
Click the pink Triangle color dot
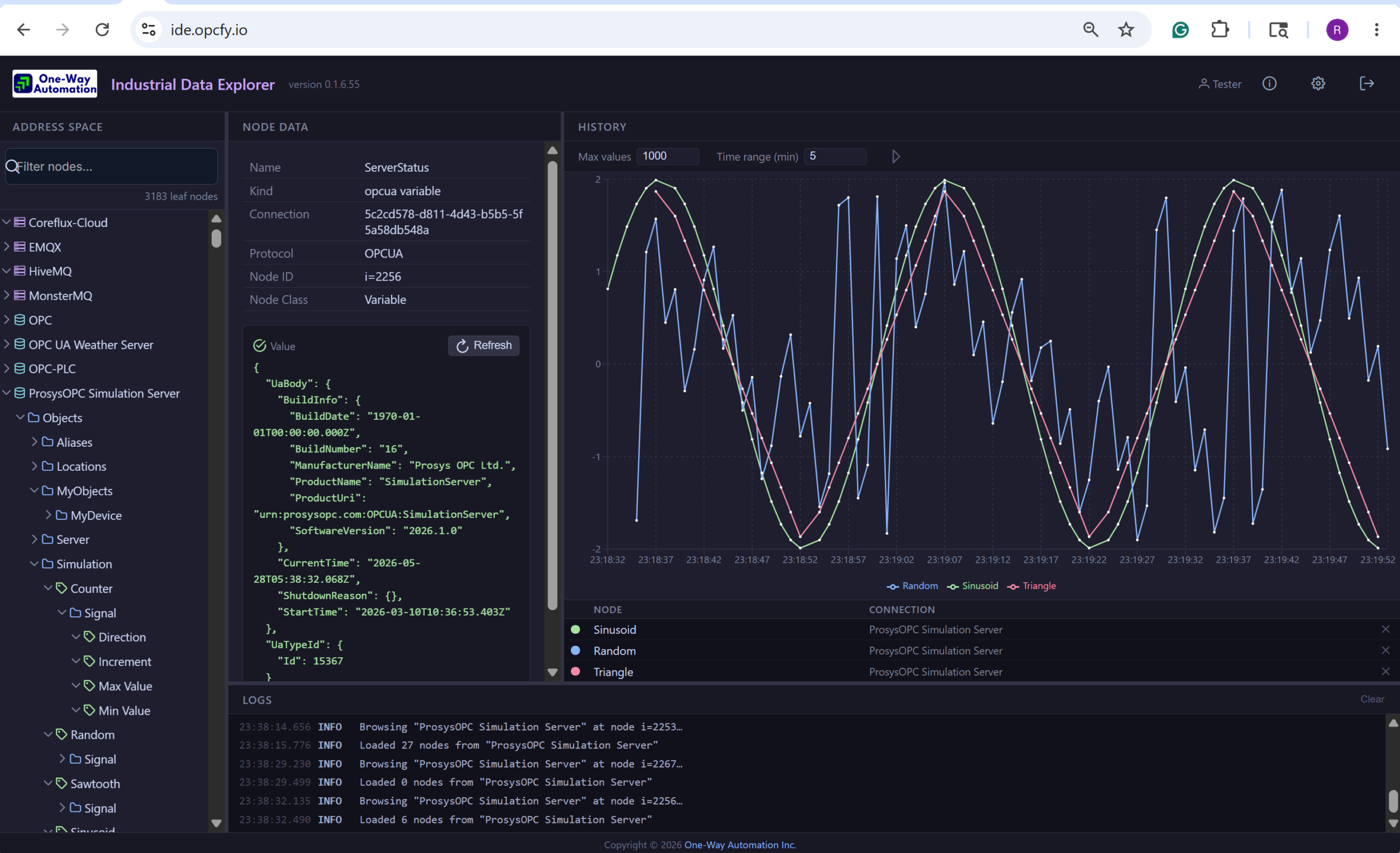[x=575, y=671]
